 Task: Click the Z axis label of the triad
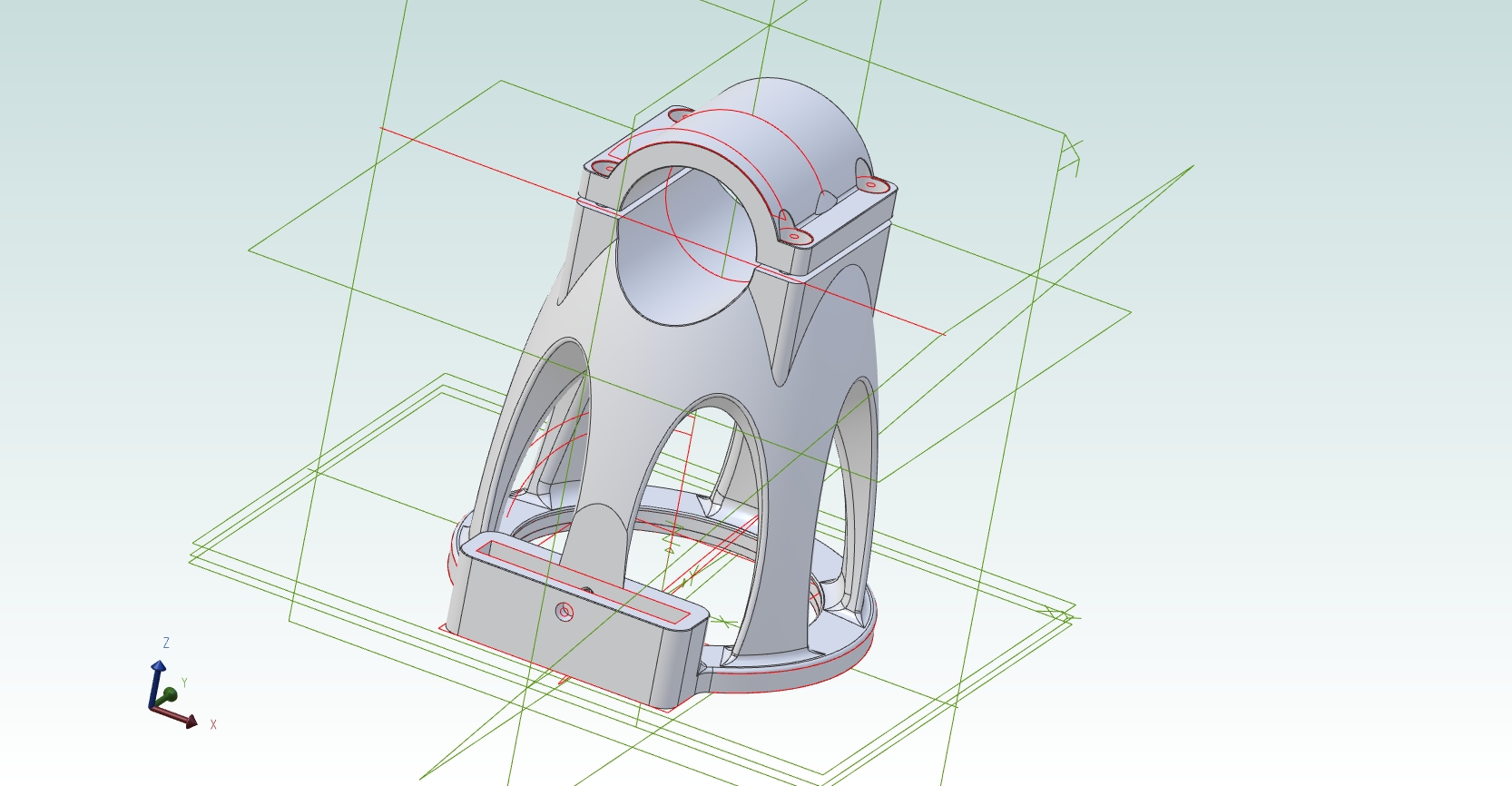click(x=166, y=643)
